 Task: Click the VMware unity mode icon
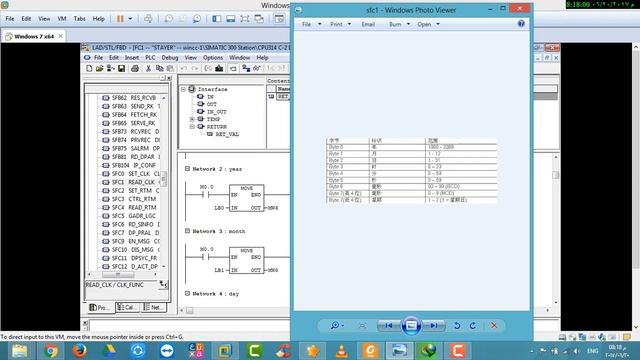coord(259,19)
